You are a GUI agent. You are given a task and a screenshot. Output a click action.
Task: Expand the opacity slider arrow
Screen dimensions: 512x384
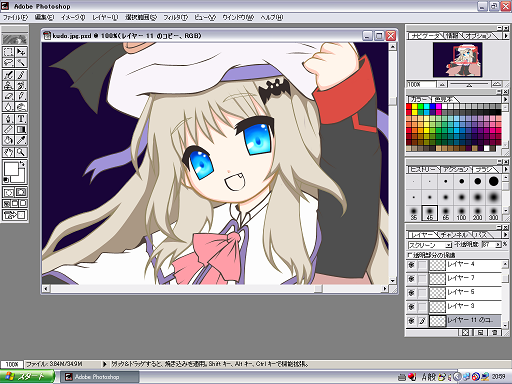click(x=498, y=245)
